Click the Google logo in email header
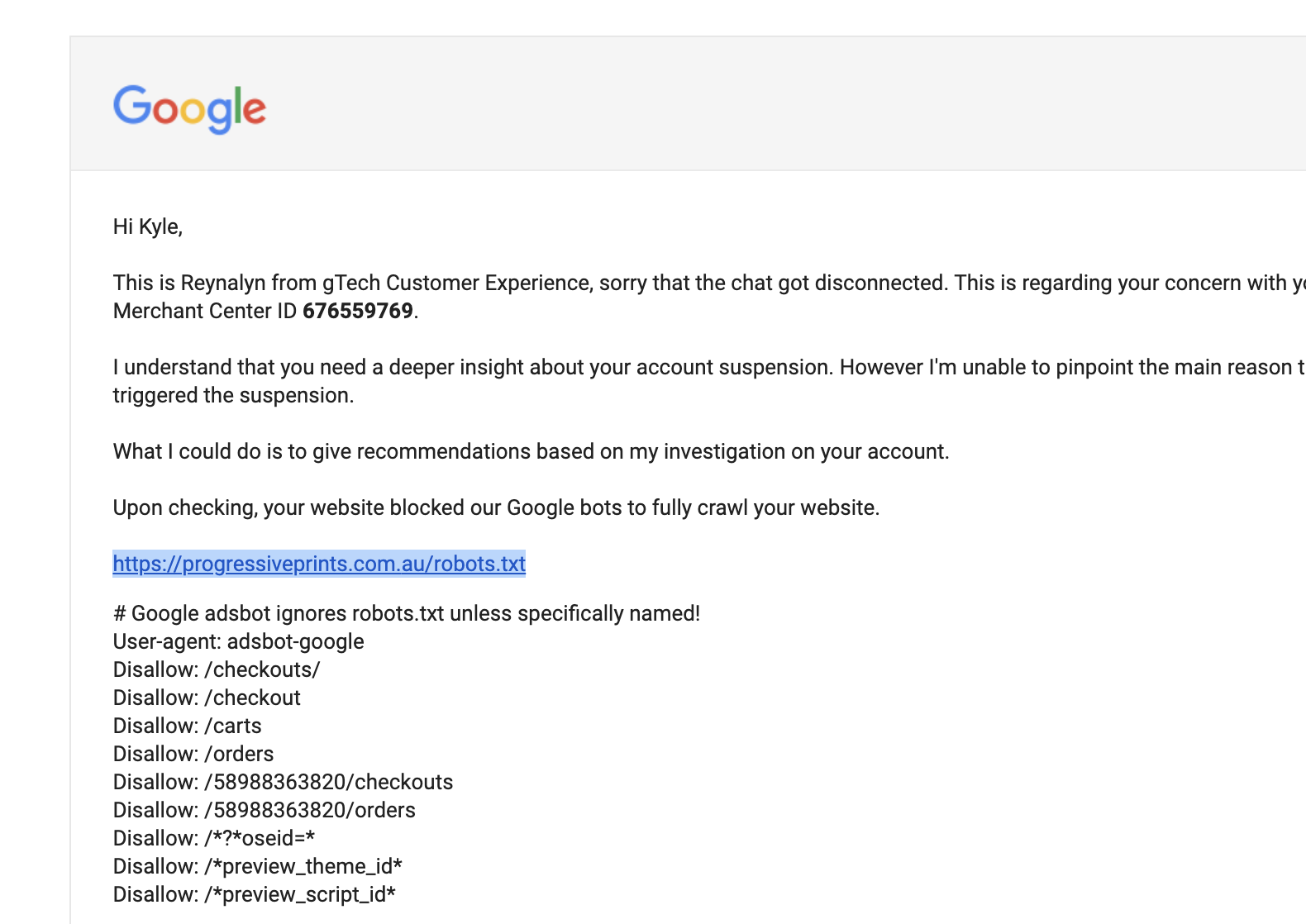Screen dimensions: 1306x924 click(189, 108)
